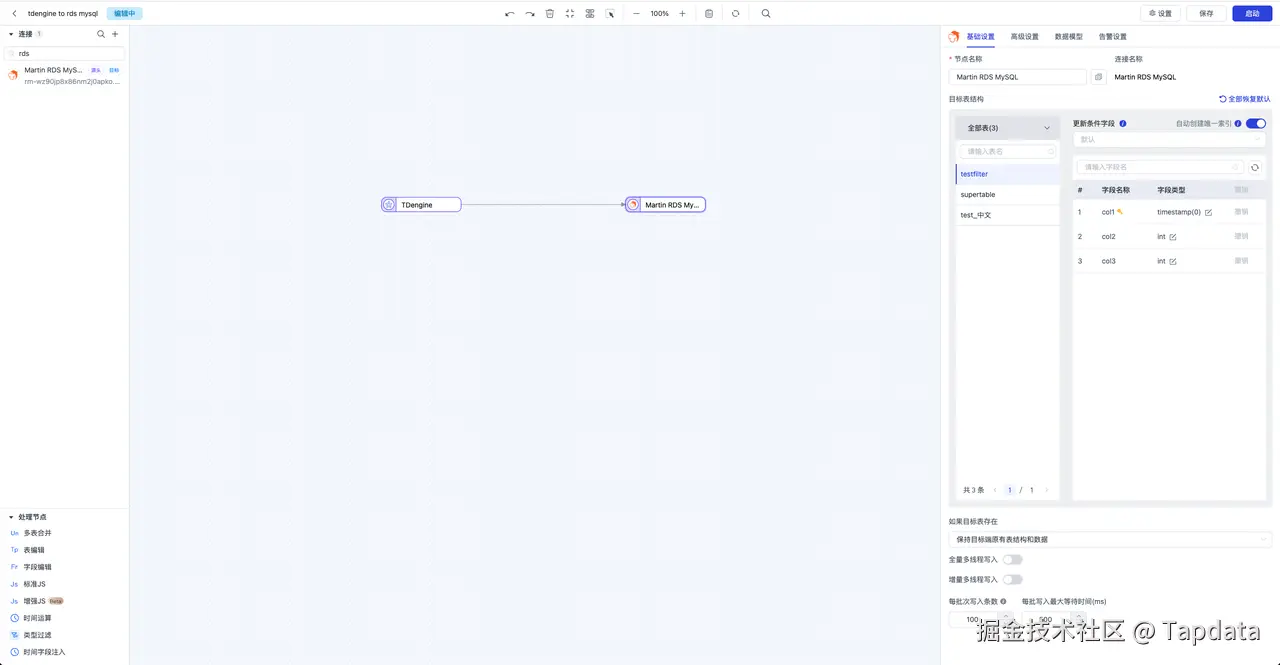Click info icon beside 更新条件字段
The width and height of the screenshot is (1280, 665).
pos(1123,124)
